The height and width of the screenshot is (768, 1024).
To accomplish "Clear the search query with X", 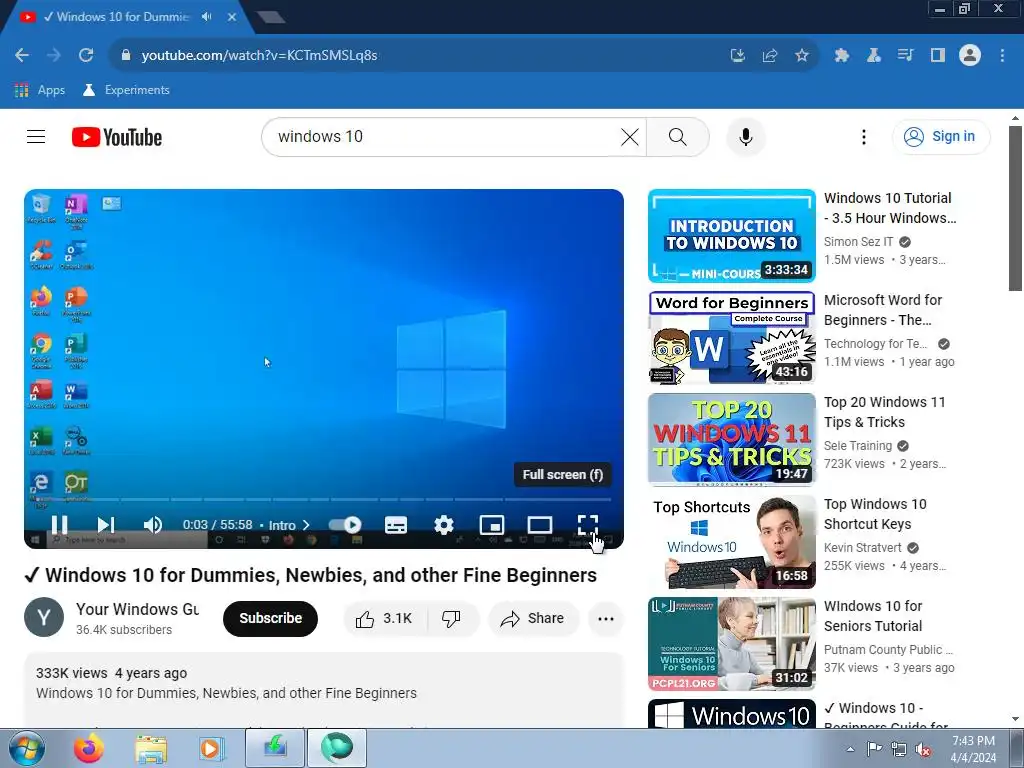I will [630, 136].
